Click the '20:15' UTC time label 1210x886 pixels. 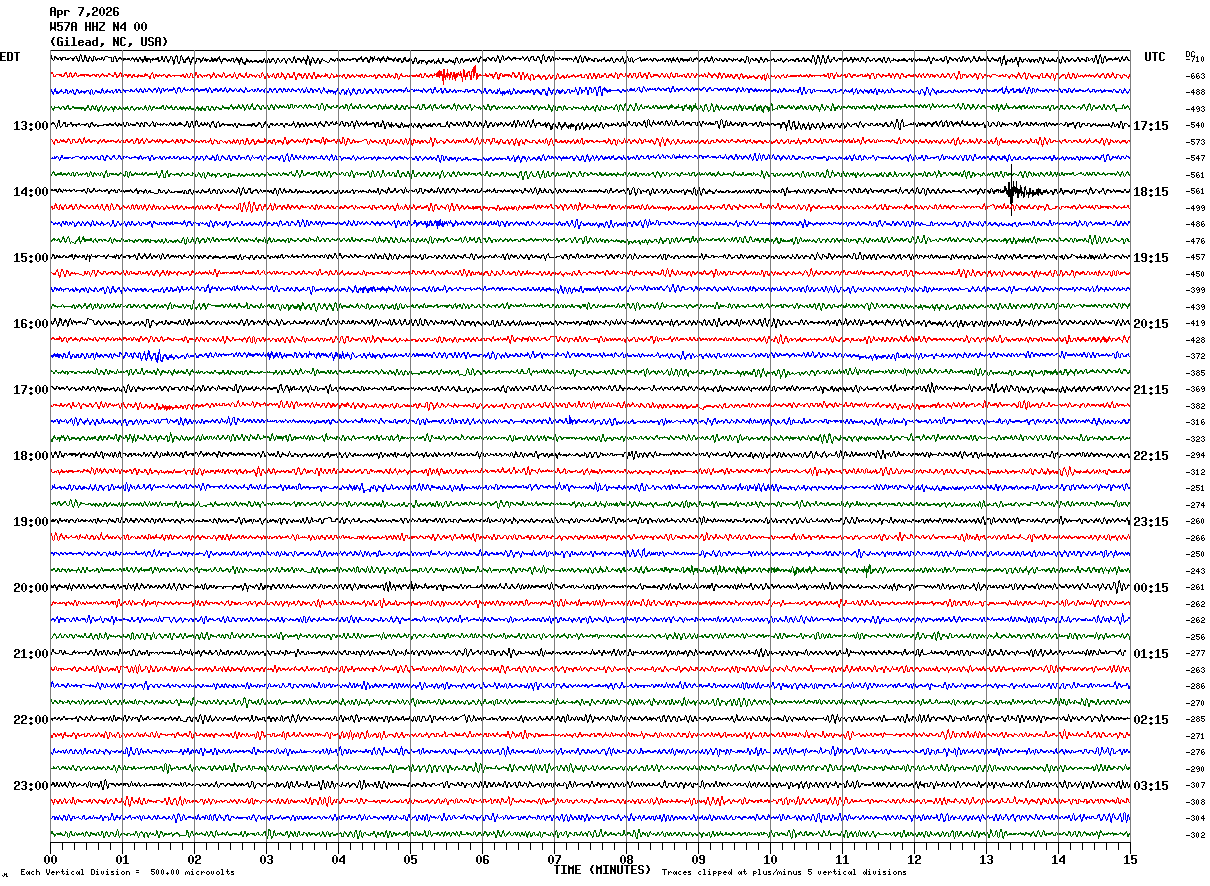tap(1150, 324)
